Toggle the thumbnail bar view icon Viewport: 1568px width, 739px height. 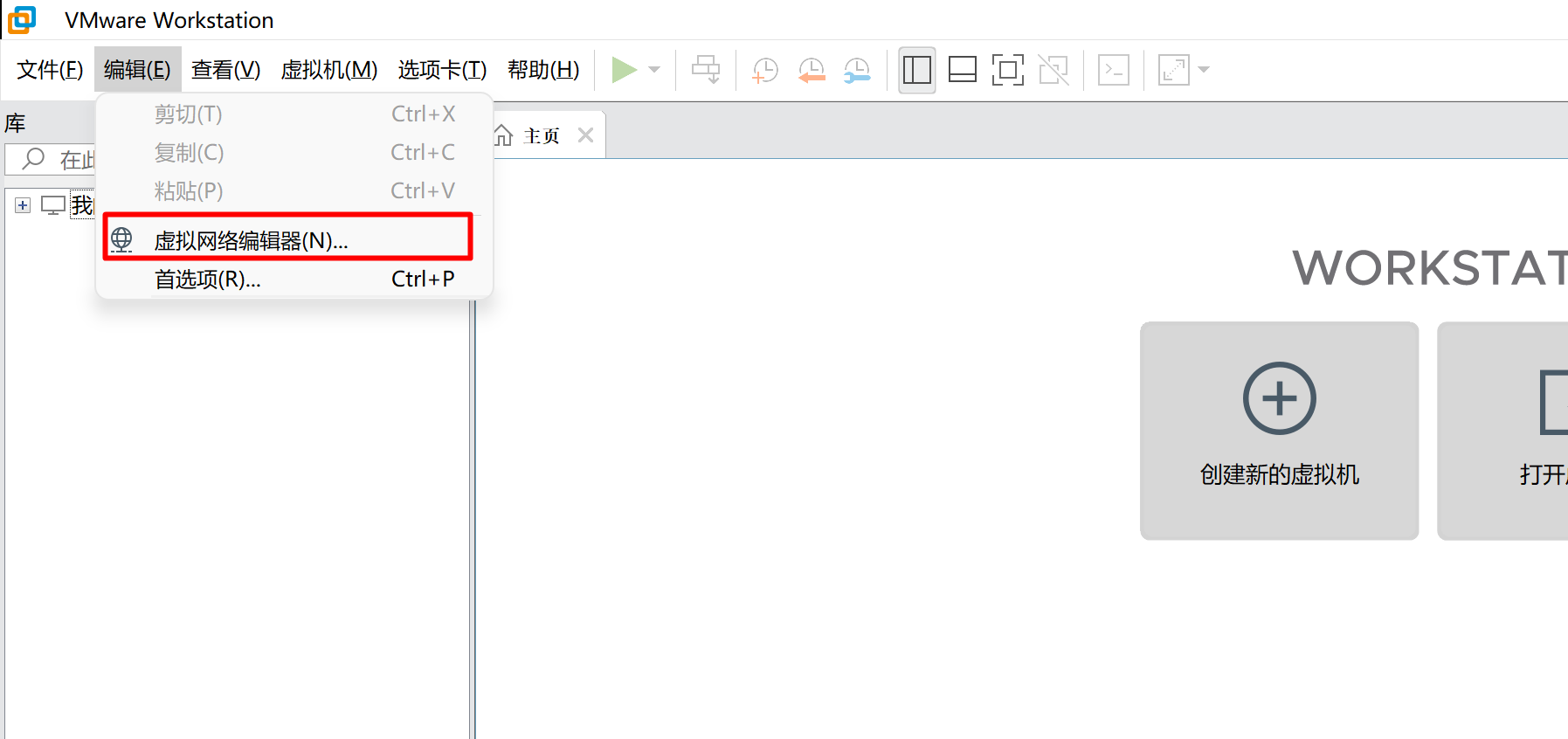963,70
